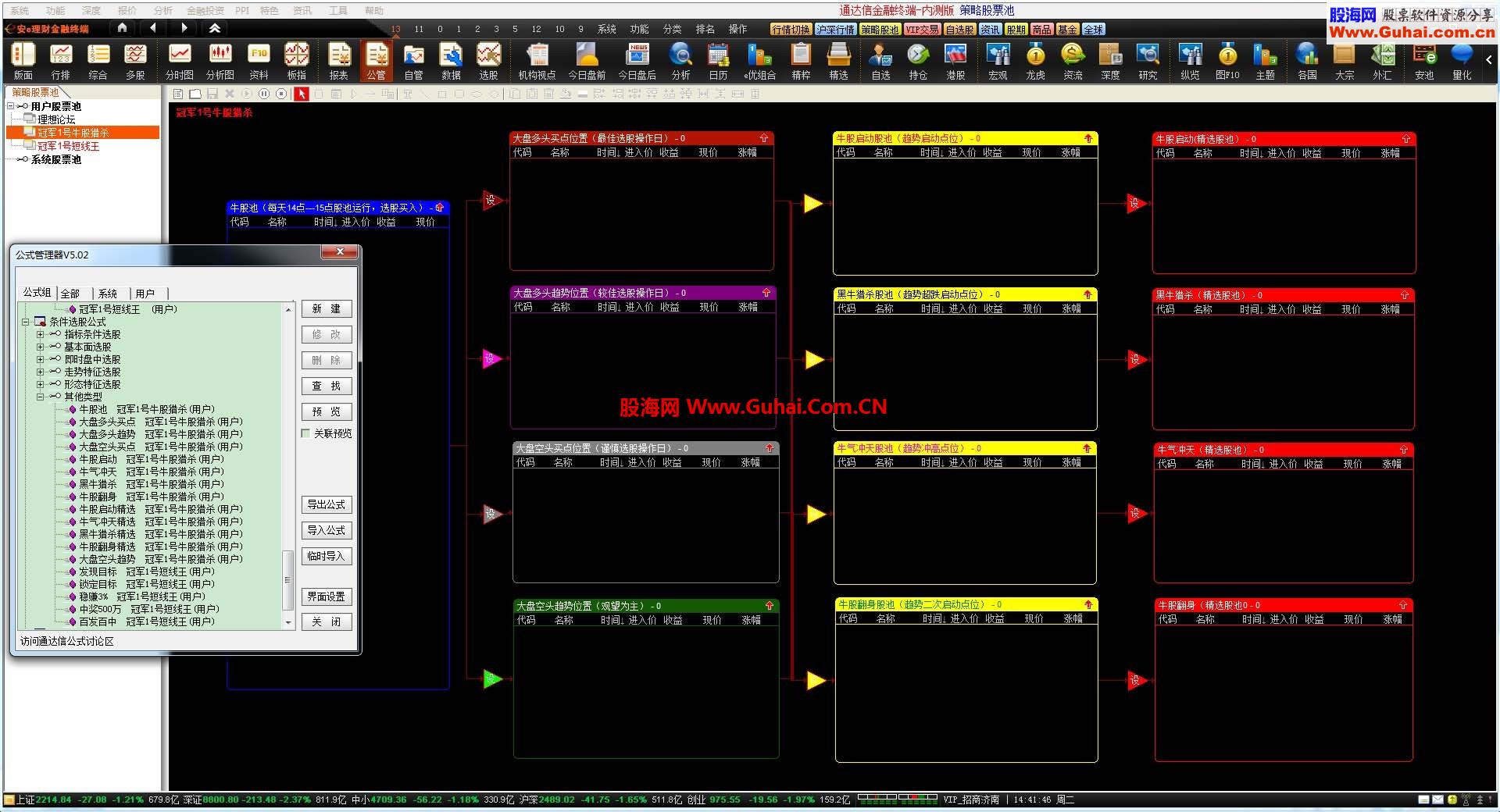Open the 工具 menu
This screenshot has width=1500, height=812.
pyautogui.click(x=337, y=11)
